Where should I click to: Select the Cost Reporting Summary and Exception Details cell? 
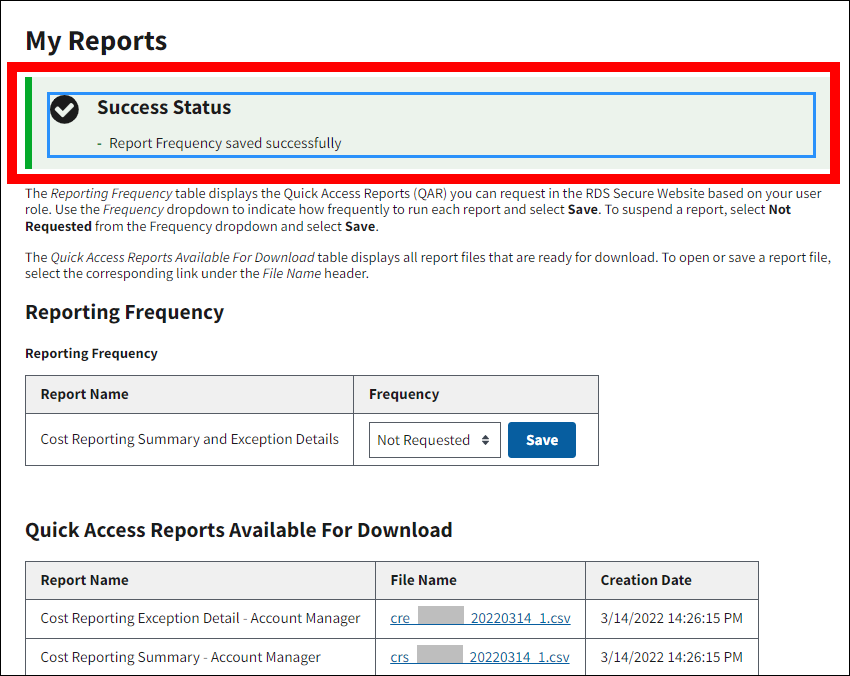189,439
